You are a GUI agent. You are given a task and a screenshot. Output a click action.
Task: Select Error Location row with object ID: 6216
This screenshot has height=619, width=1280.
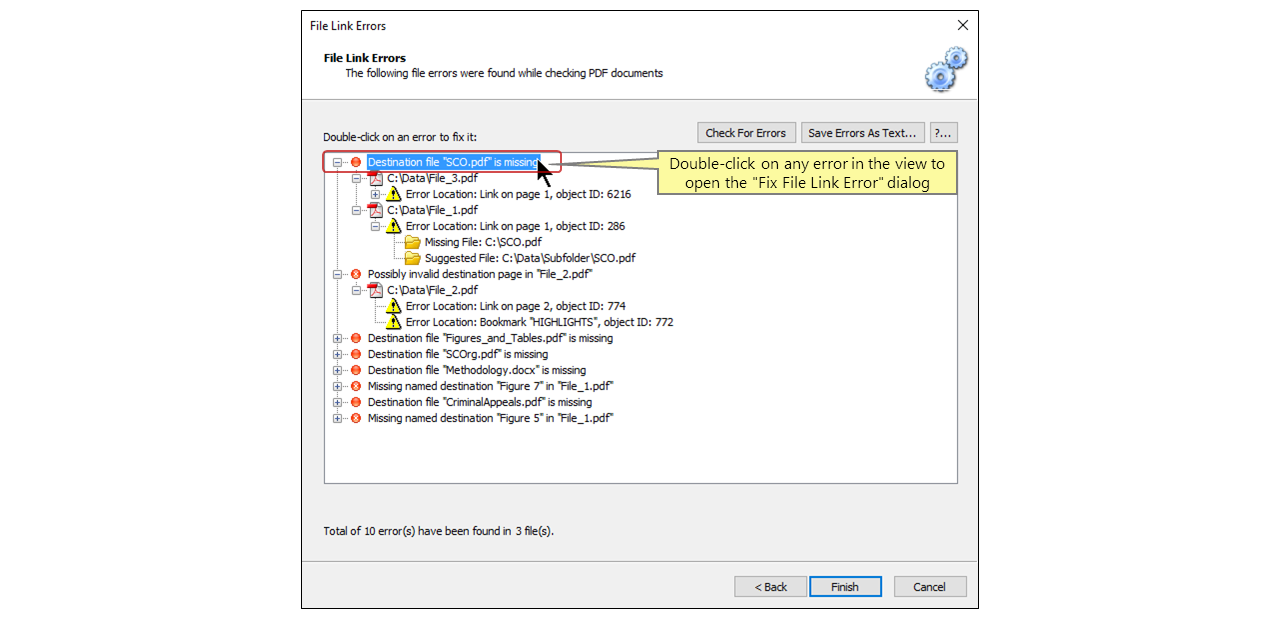518,194
